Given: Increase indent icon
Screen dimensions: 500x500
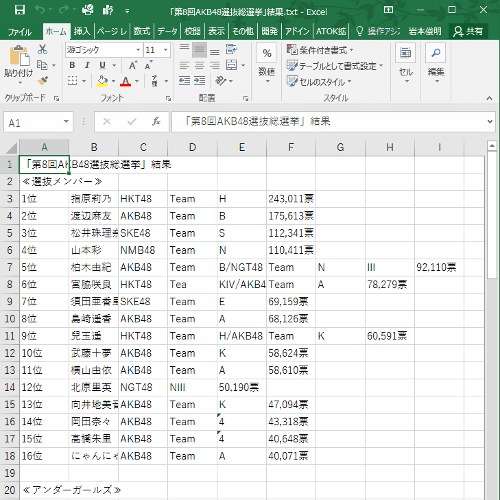Looking at the screenshot, I should (x=199, y=81).
